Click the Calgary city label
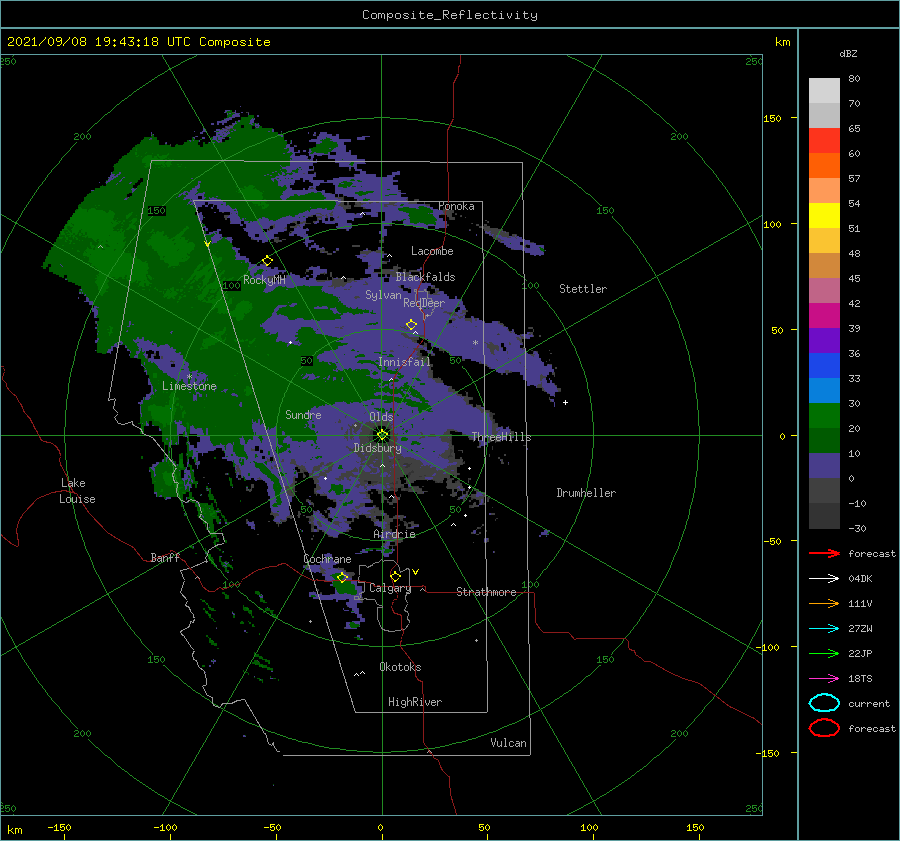The width and height of the screenshot is (900, 841). pyautogui.click(x=390, y=588)
